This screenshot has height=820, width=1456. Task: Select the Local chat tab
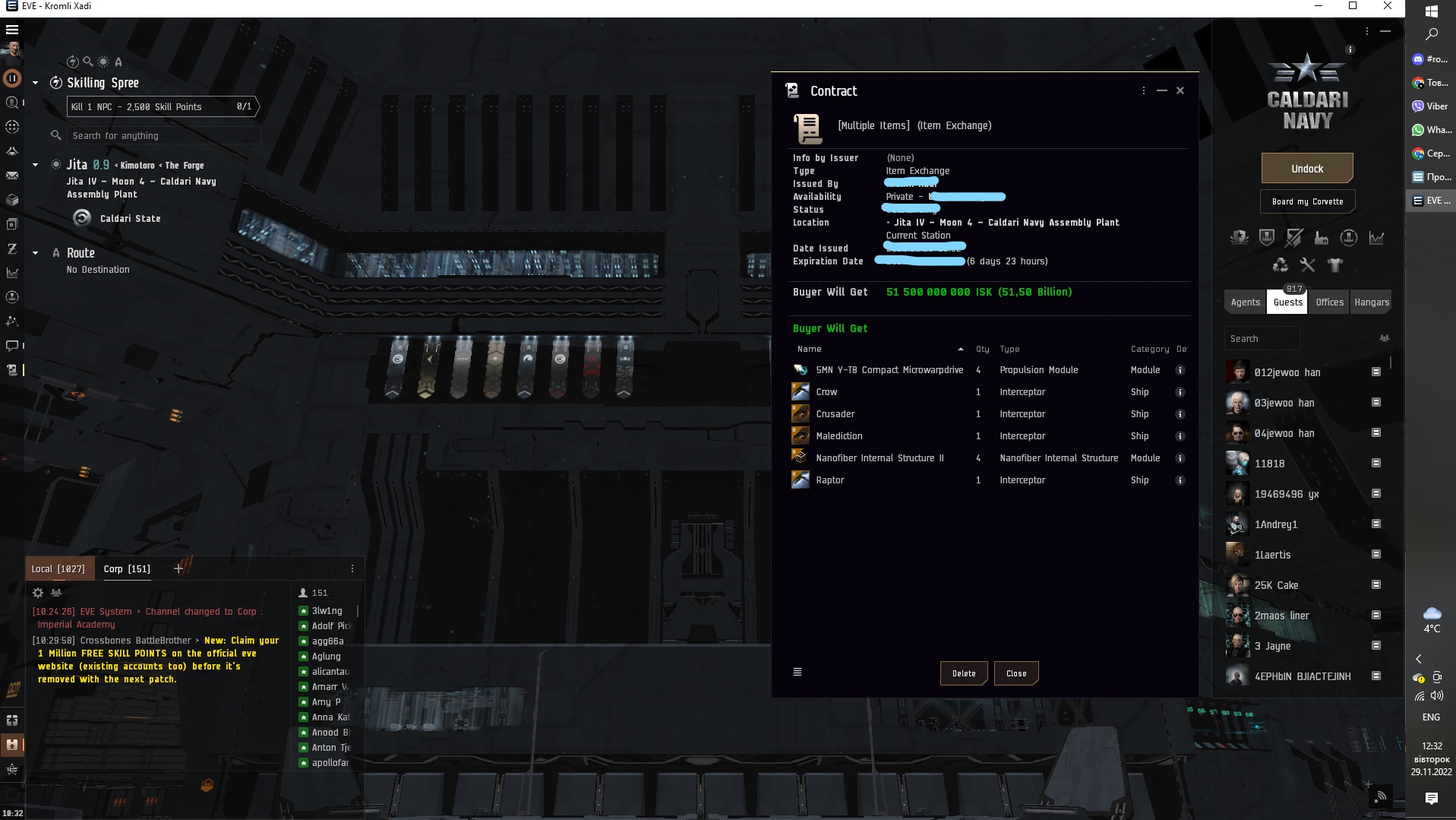point(58,568)
